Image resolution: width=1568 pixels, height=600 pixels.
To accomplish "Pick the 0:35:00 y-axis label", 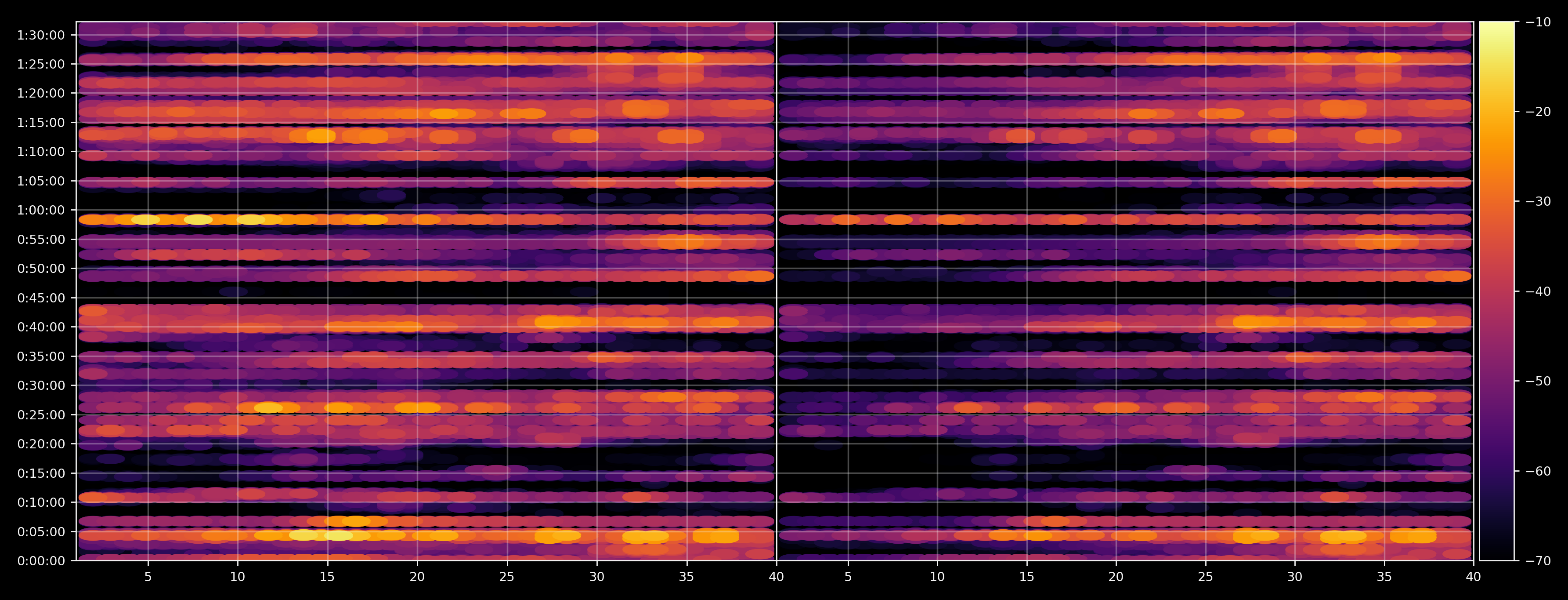I will [x=41, y=356].
